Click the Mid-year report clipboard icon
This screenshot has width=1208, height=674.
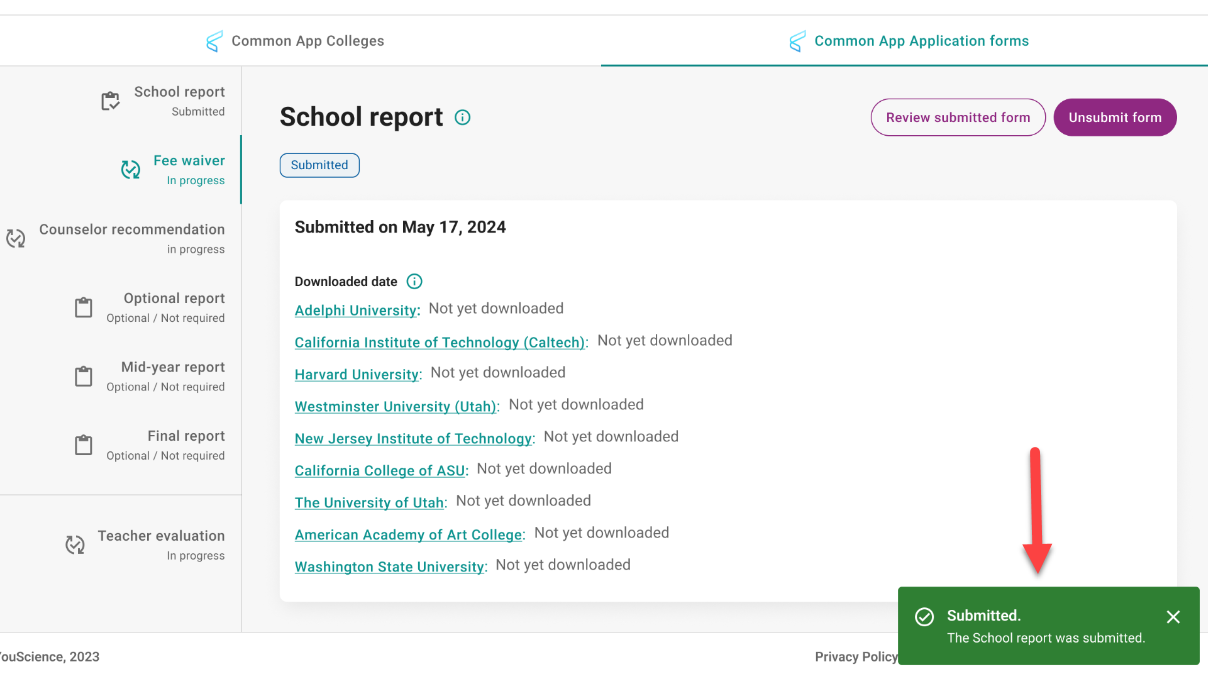[84, 376]
